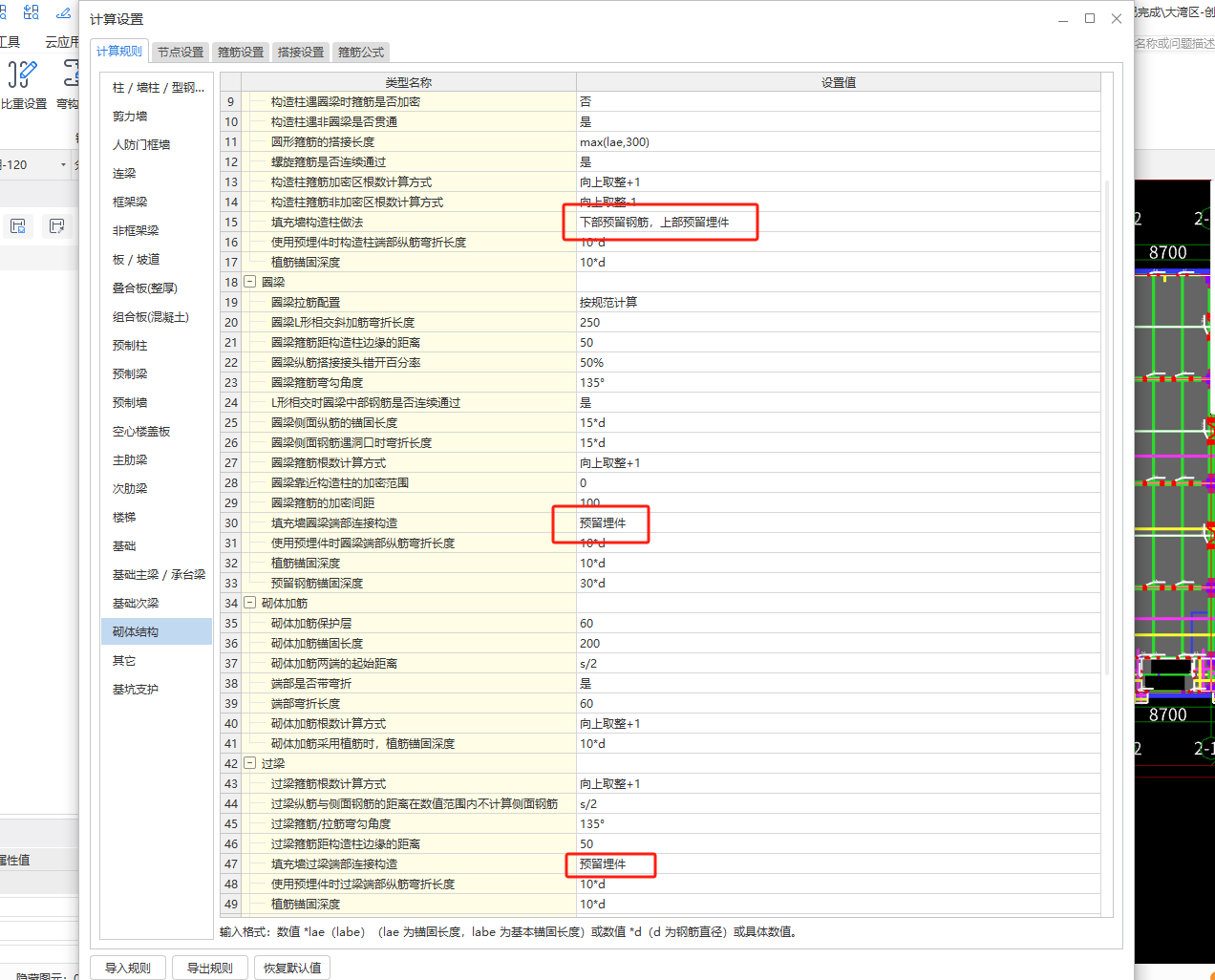The height and width of the screenshot is (980, 1215).
Task: Click value 30*d for 预留钢筋锚固深度
Action: pos(592,583)
